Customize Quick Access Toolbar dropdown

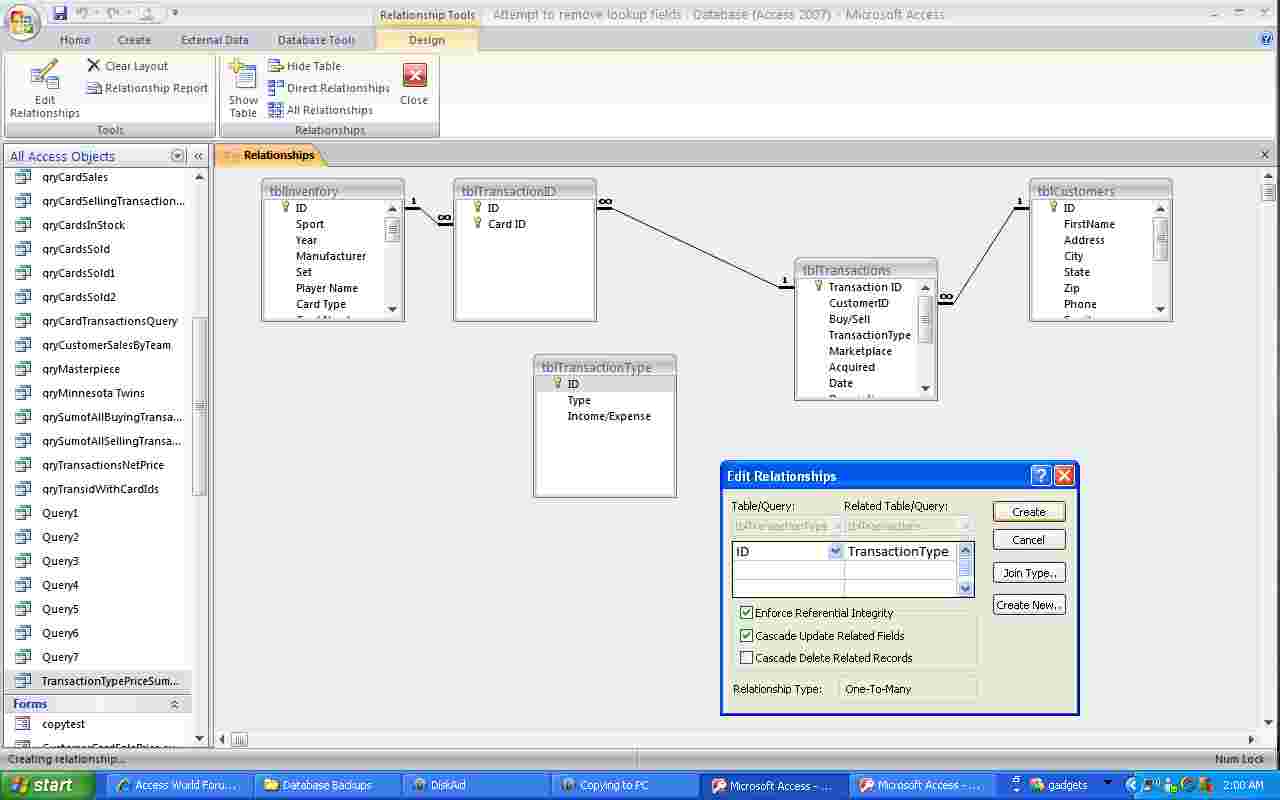click(175, 13)
